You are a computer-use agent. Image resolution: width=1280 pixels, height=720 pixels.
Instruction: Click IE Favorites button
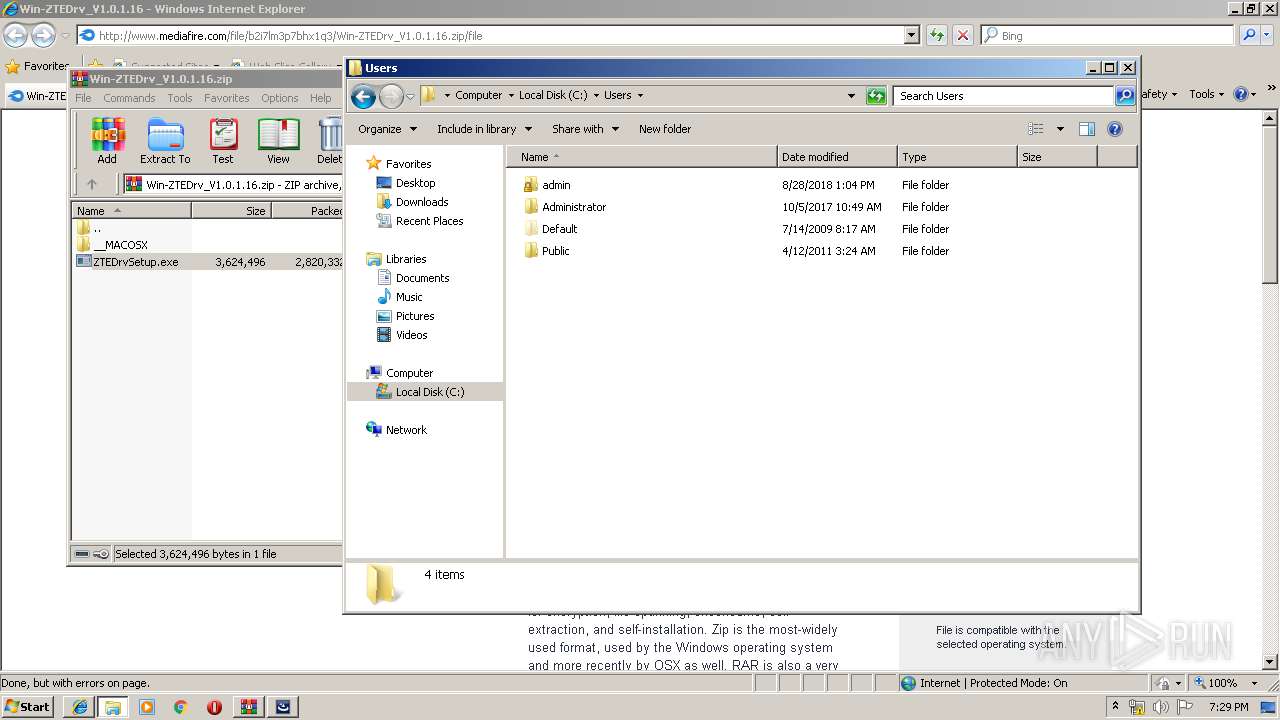[x=37, y=66]
